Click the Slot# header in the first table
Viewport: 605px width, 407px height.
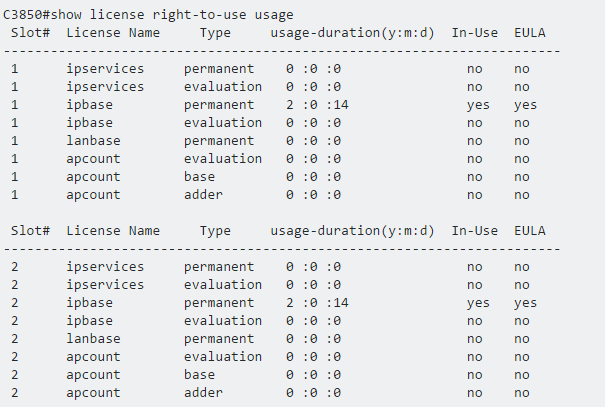[30, 33]
